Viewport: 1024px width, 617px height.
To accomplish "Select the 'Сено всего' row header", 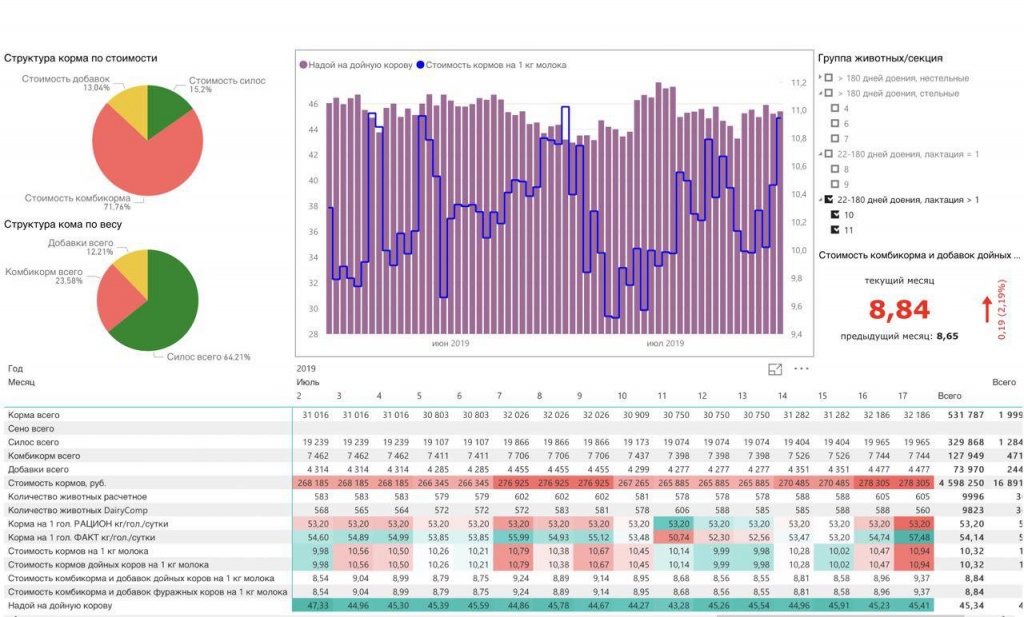I will pyautogui.click(x=31, y=428).
